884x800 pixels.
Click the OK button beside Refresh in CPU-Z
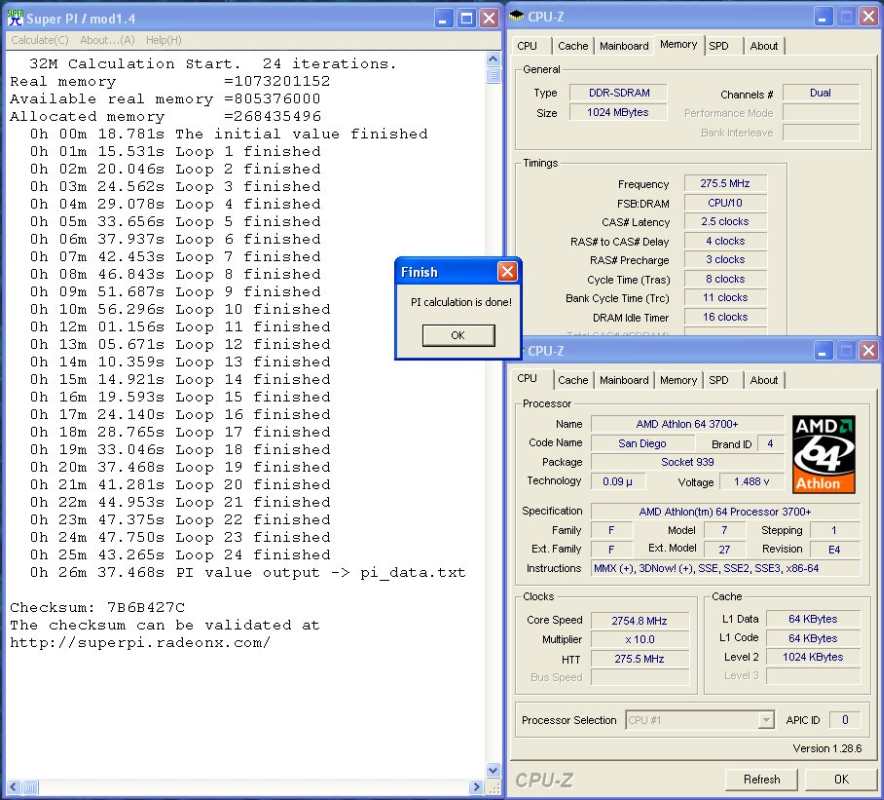click(841, 779)
